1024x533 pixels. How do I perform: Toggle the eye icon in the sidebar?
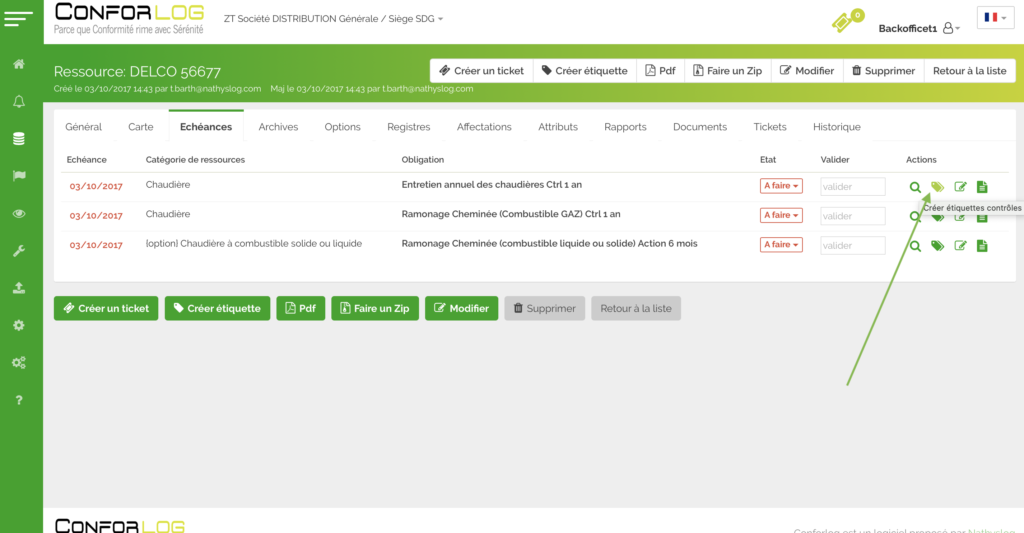tap(19, 213)
